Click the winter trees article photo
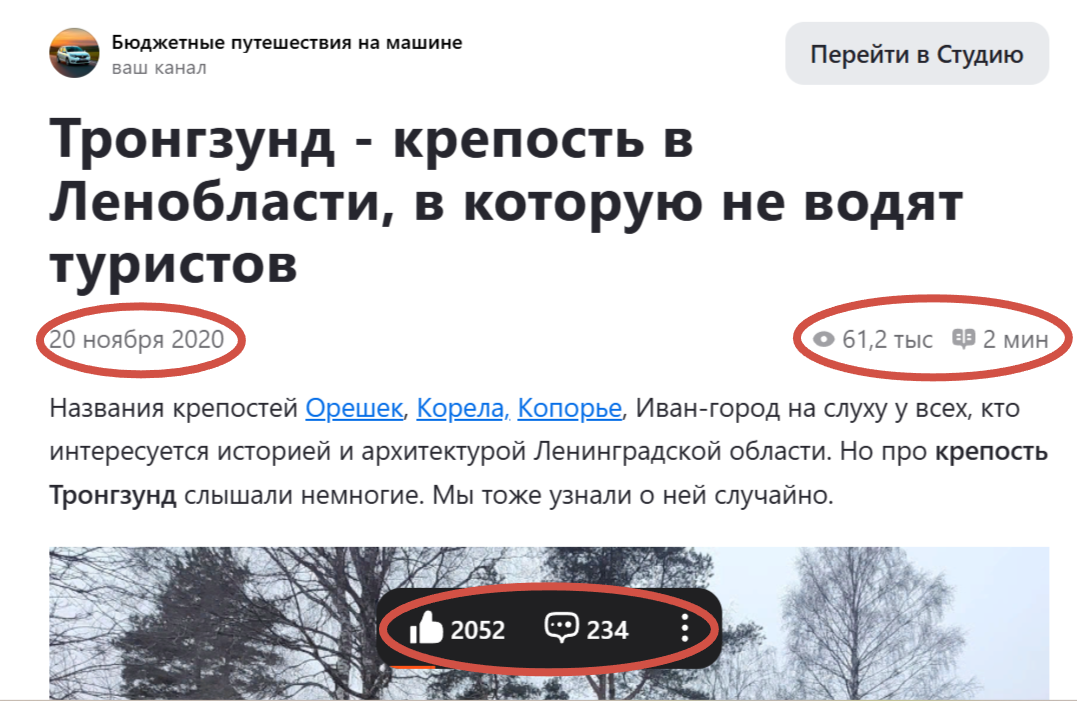 [x=549, y=623]
